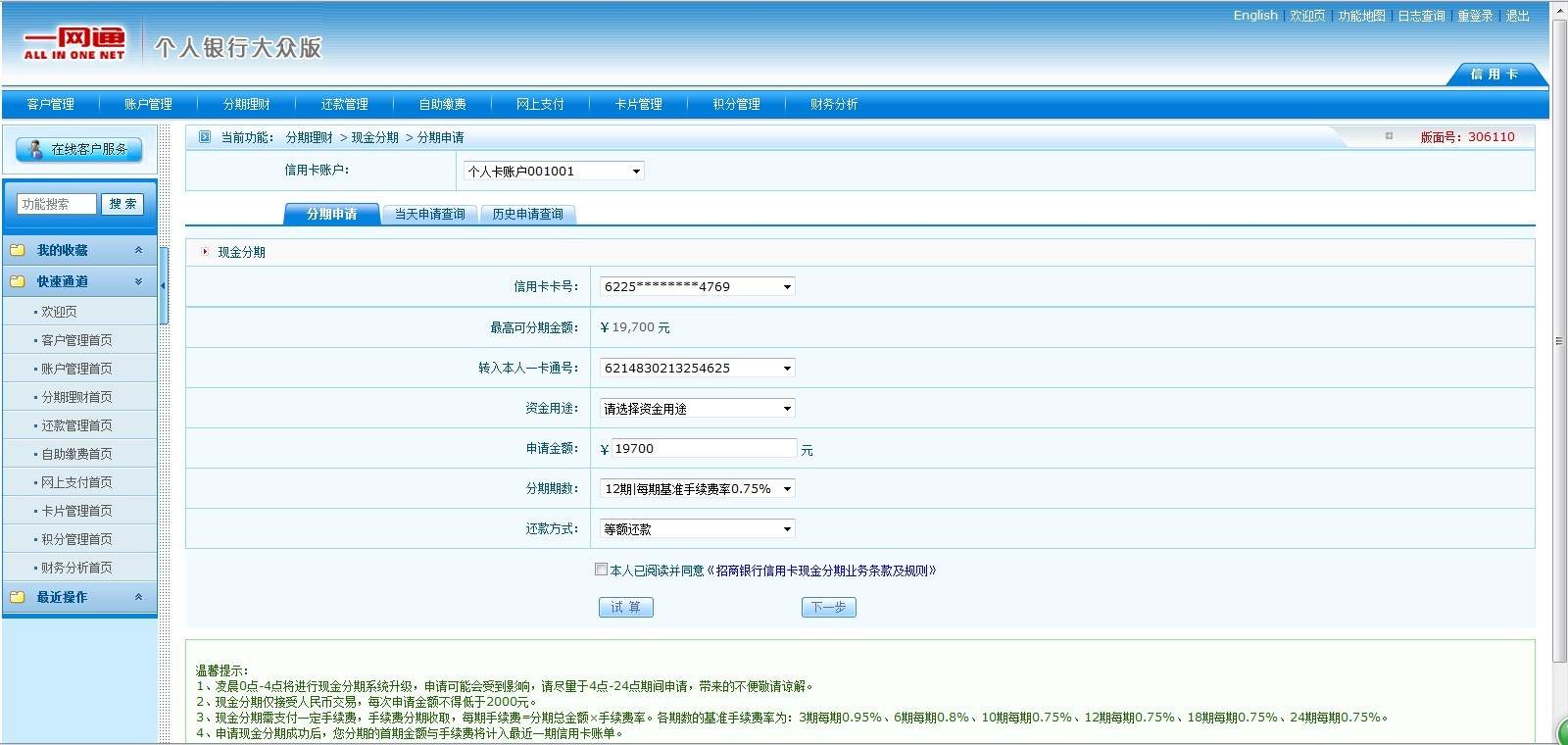Open the 分期期数 installment periods dropdown
The image size is (1568, 745).
coord(697,488)
